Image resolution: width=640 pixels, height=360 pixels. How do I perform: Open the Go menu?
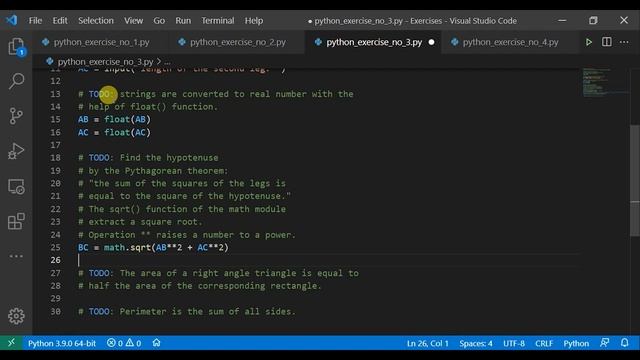pyautogui.click(x=159, y=20)
